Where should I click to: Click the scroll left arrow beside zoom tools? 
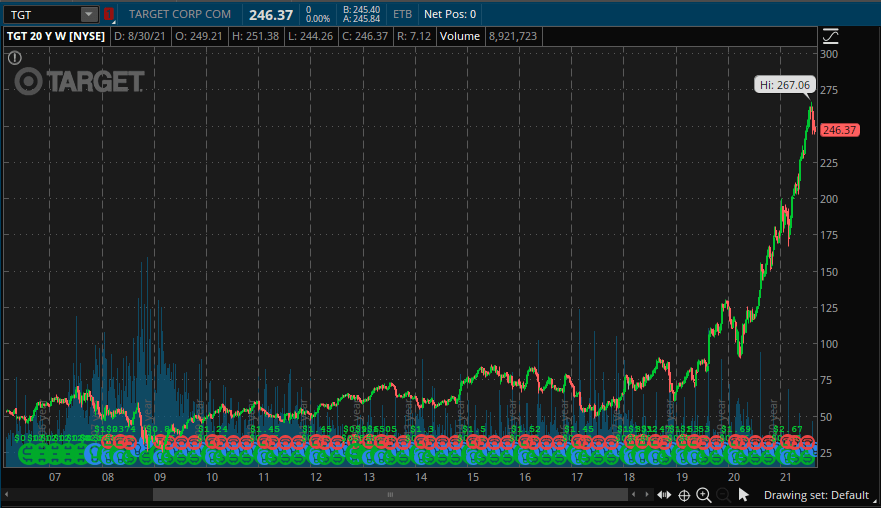point(634,495)
